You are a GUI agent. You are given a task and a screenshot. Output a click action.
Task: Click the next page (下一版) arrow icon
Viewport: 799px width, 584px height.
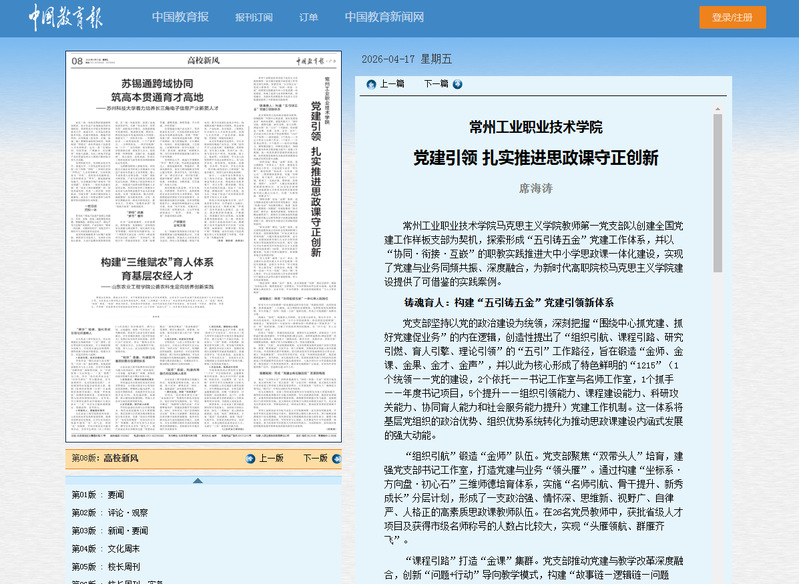coord(336,459)
